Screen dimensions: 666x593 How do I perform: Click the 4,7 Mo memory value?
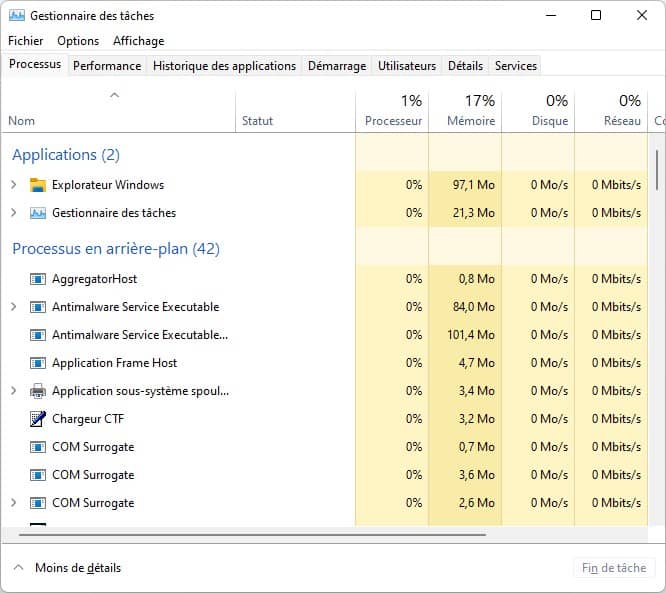pos(477,363)
